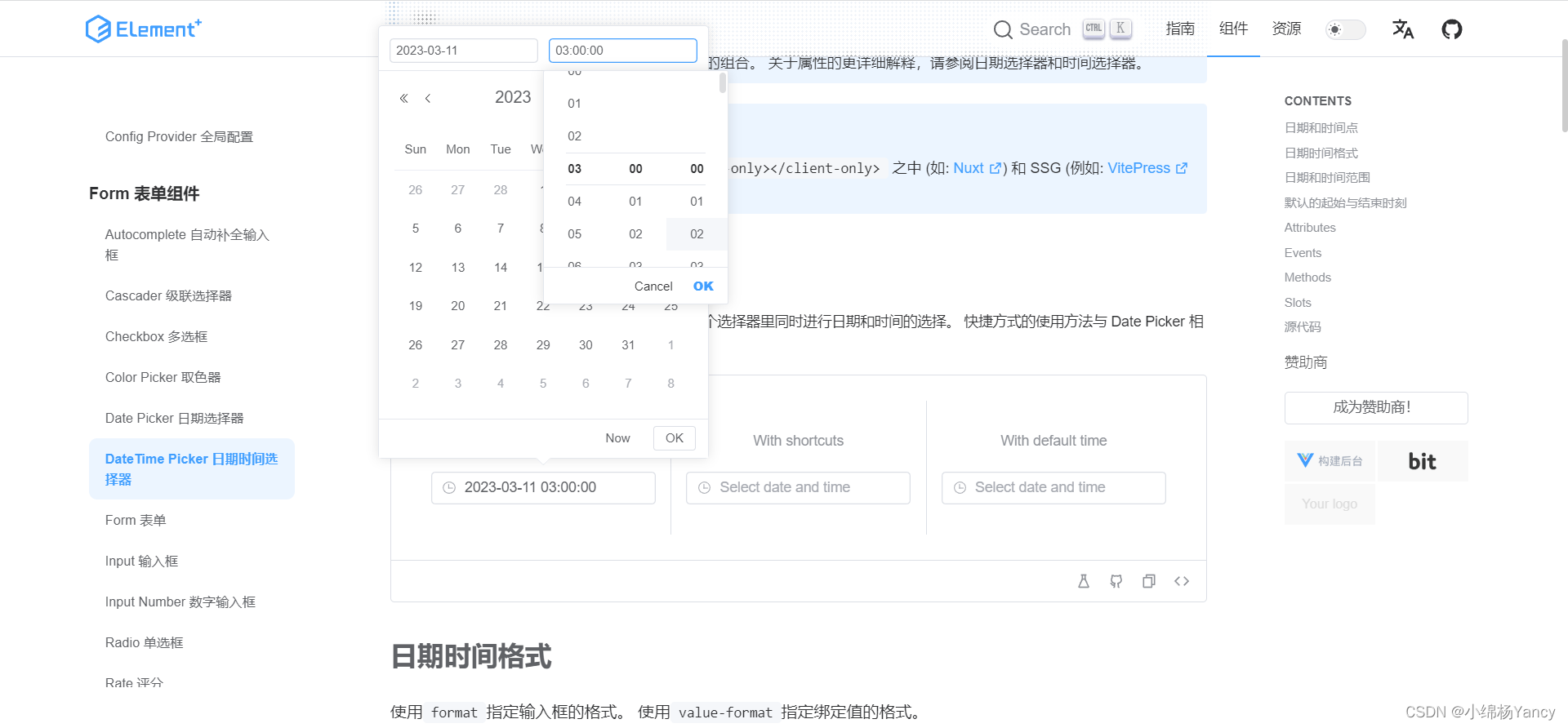Open Cascader 级联选择器 in sidebar

168,296
